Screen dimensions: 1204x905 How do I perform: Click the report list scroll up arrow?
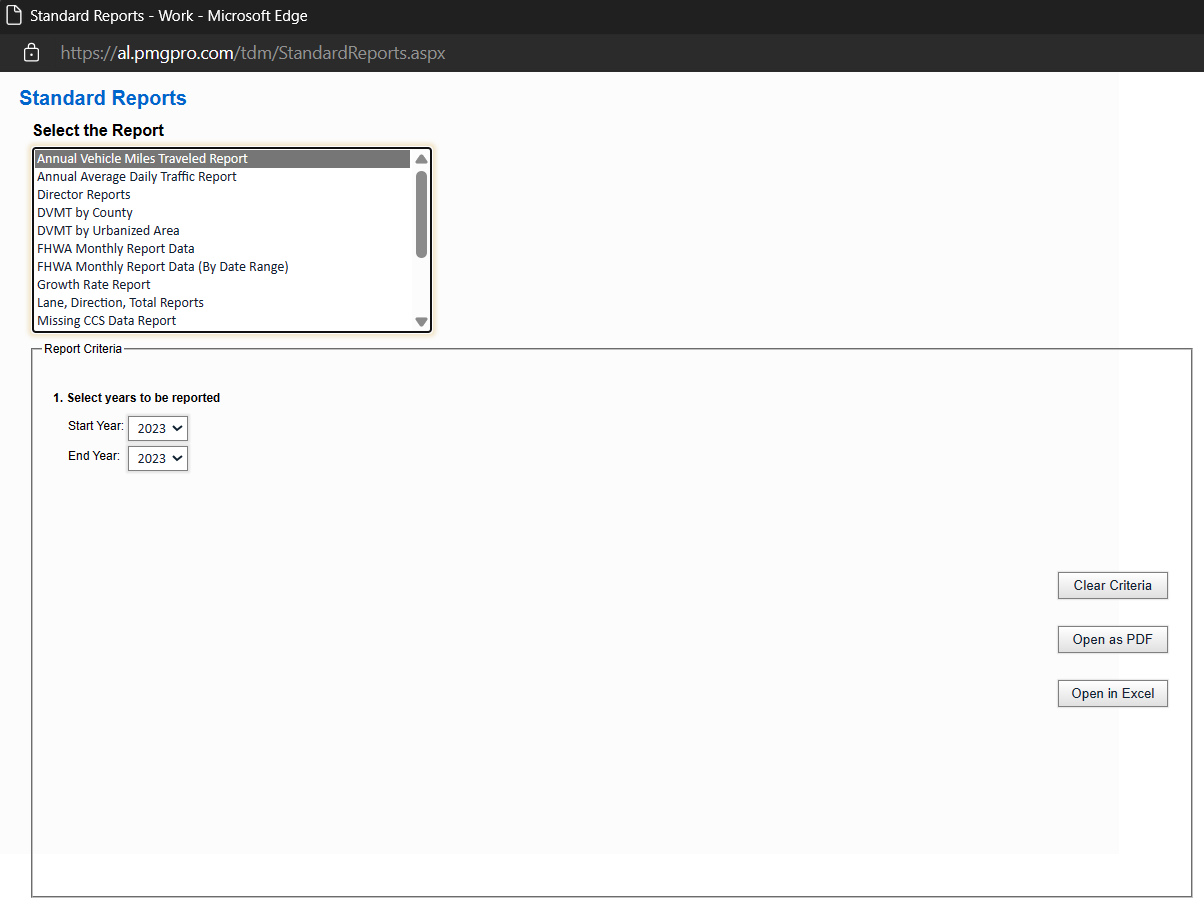[421, 159]
